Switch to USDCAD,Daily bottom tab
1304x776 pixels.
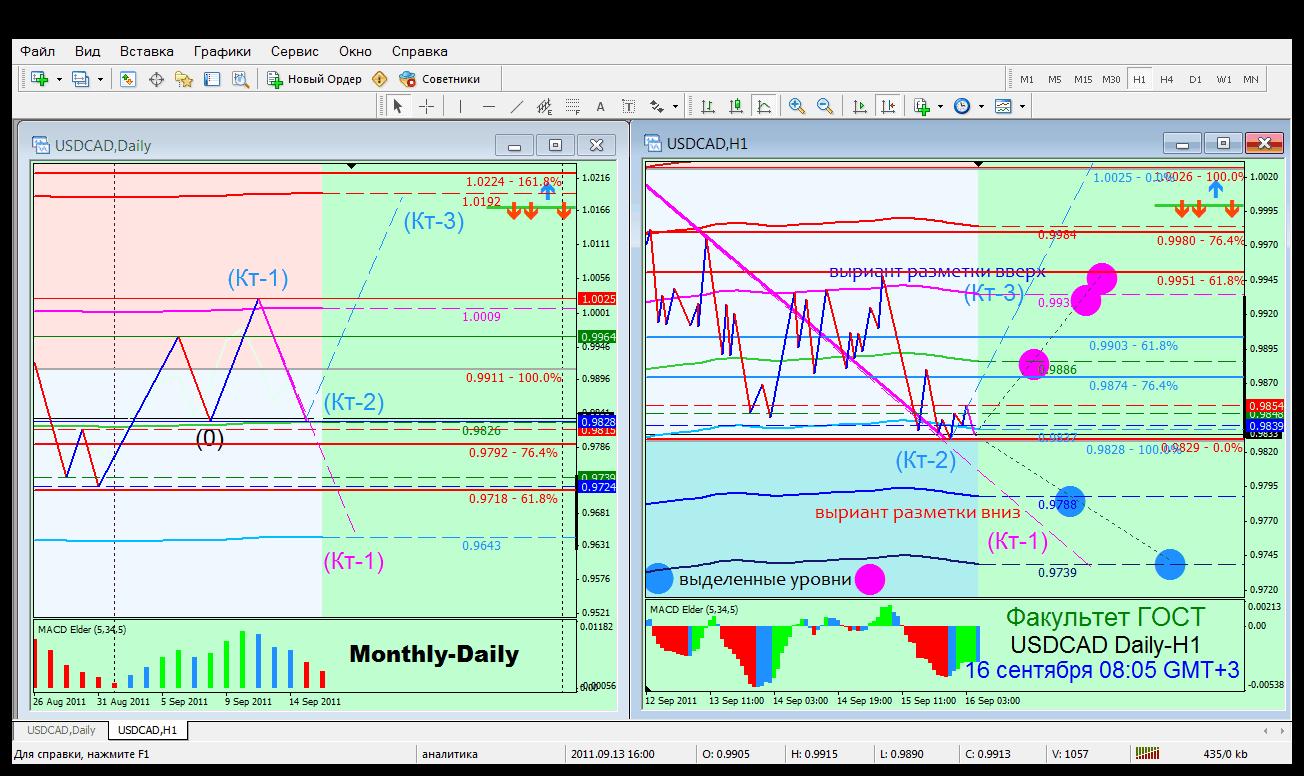click(x=61, y=730)
